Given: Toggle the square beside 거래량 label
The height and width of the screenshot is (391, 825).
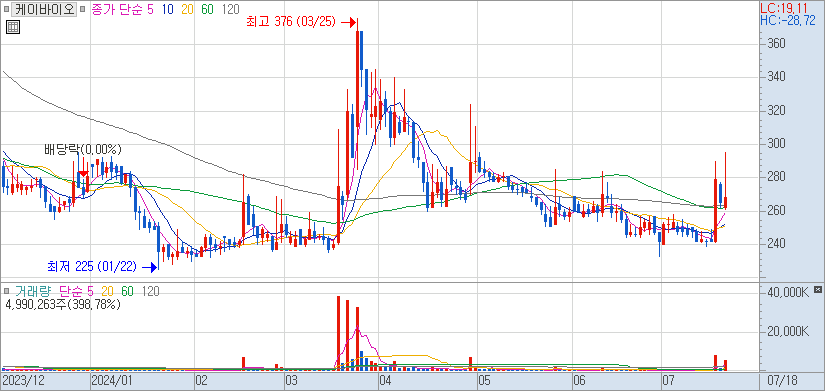Looking at the screenshot, I should (x=7, y=291).
